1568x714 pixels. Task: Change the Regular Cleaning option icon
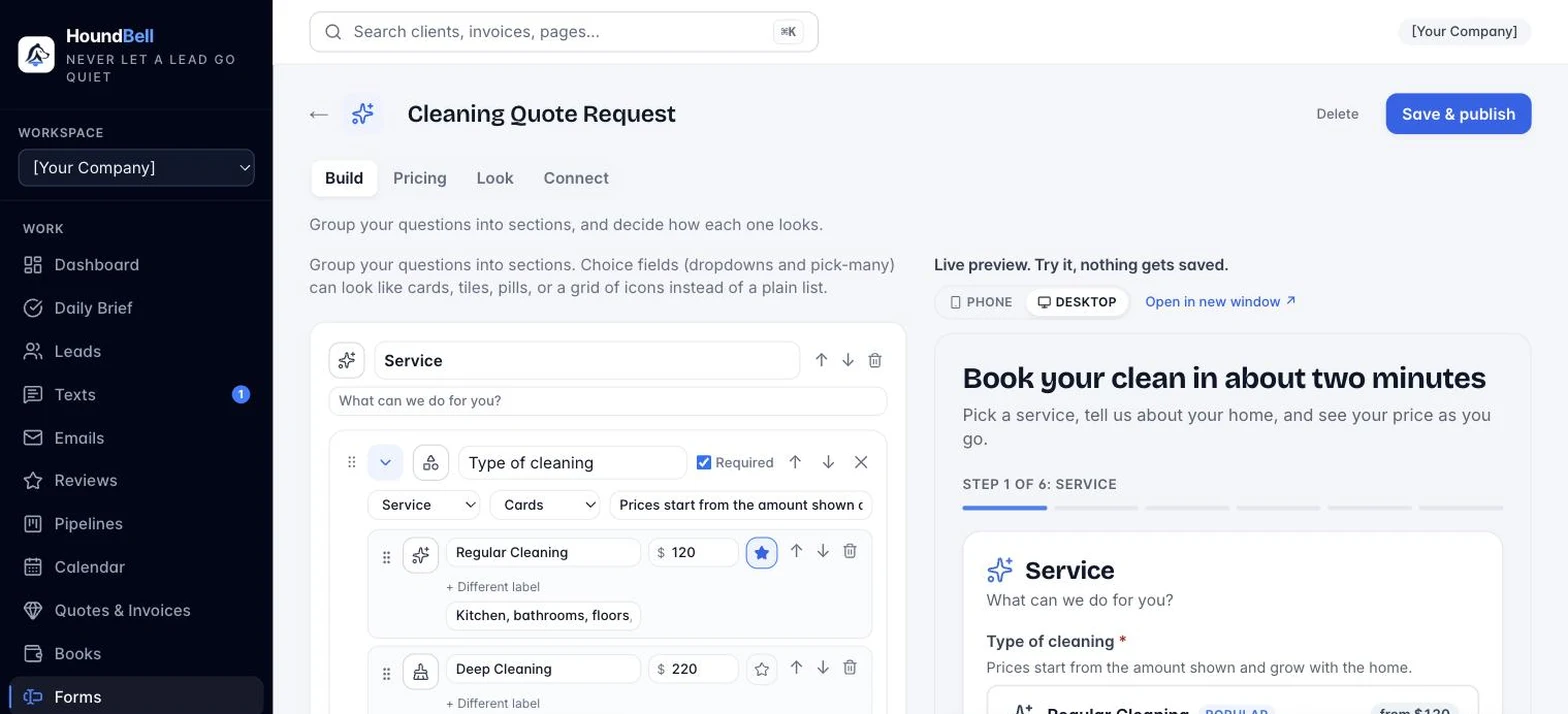click(x=421, y=554)
